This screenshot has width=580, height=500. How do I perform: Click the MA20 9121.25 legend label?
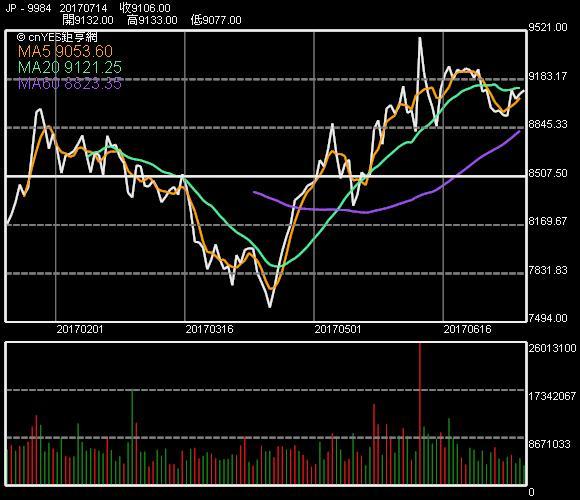70,68
